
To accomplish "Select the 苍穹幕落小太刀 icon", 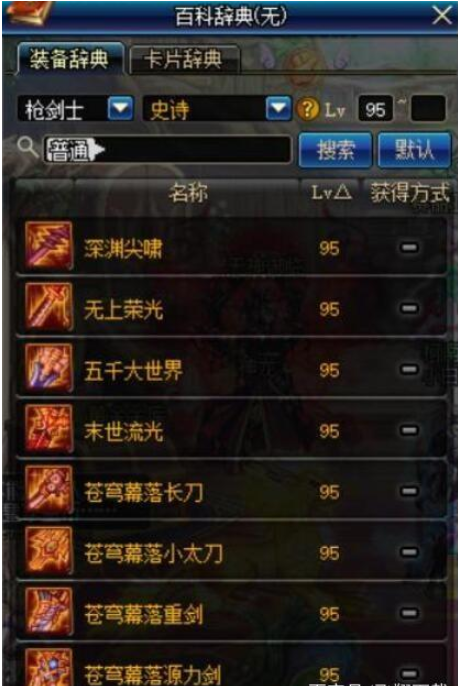I will 48,550.
